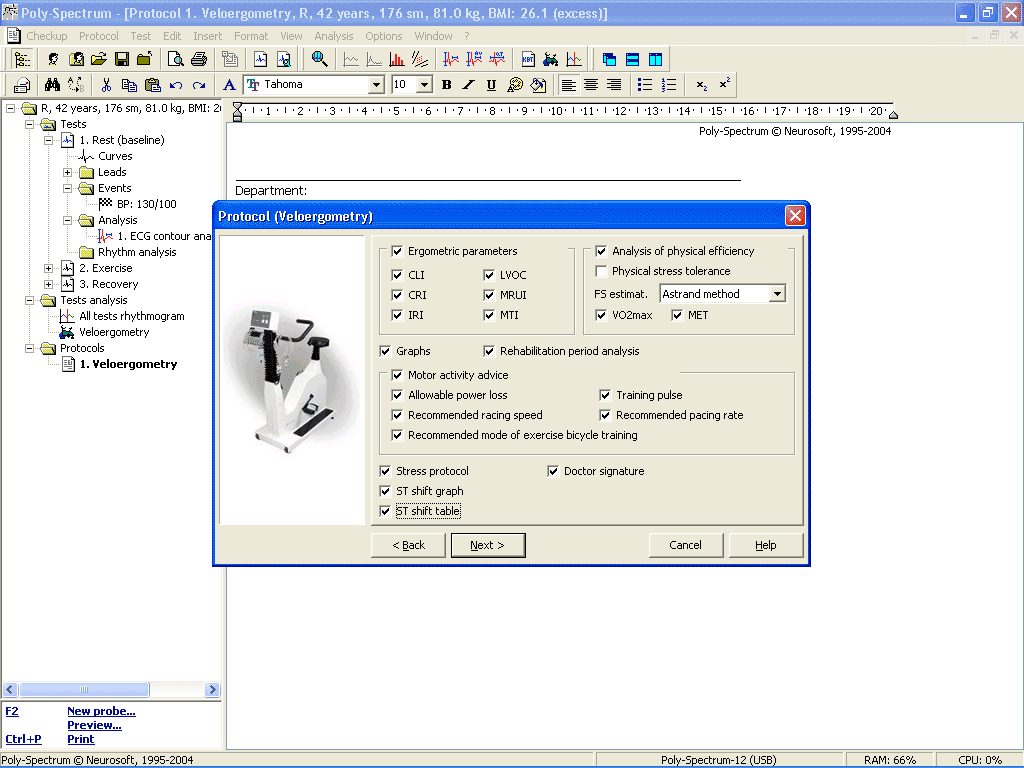The image size is (1024, 768).
Task: Toggle the Doctor signature checkbox
Action: 553,472
